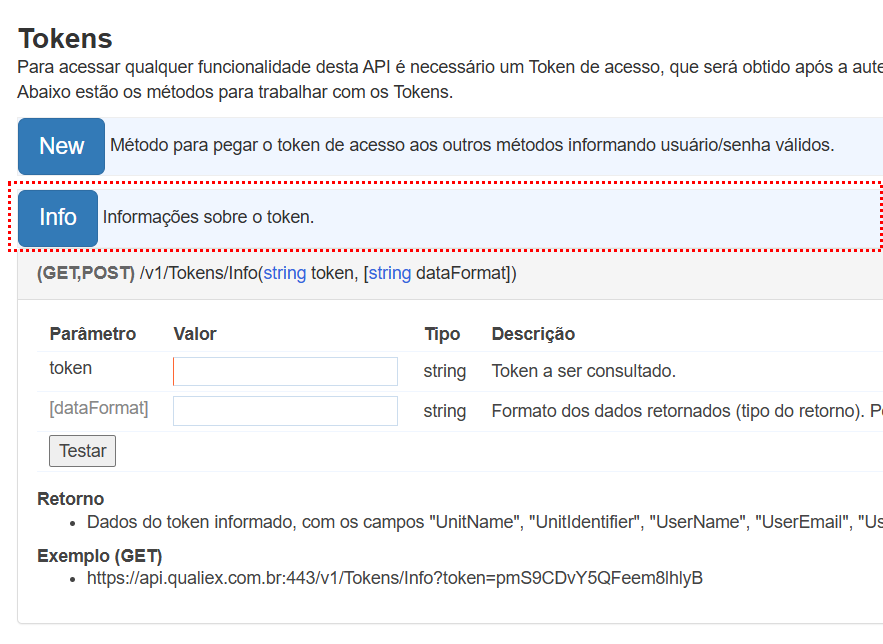Click the example Tokens/Info GET URL
The image size is (883, 644).
click(x=394, y=578)
